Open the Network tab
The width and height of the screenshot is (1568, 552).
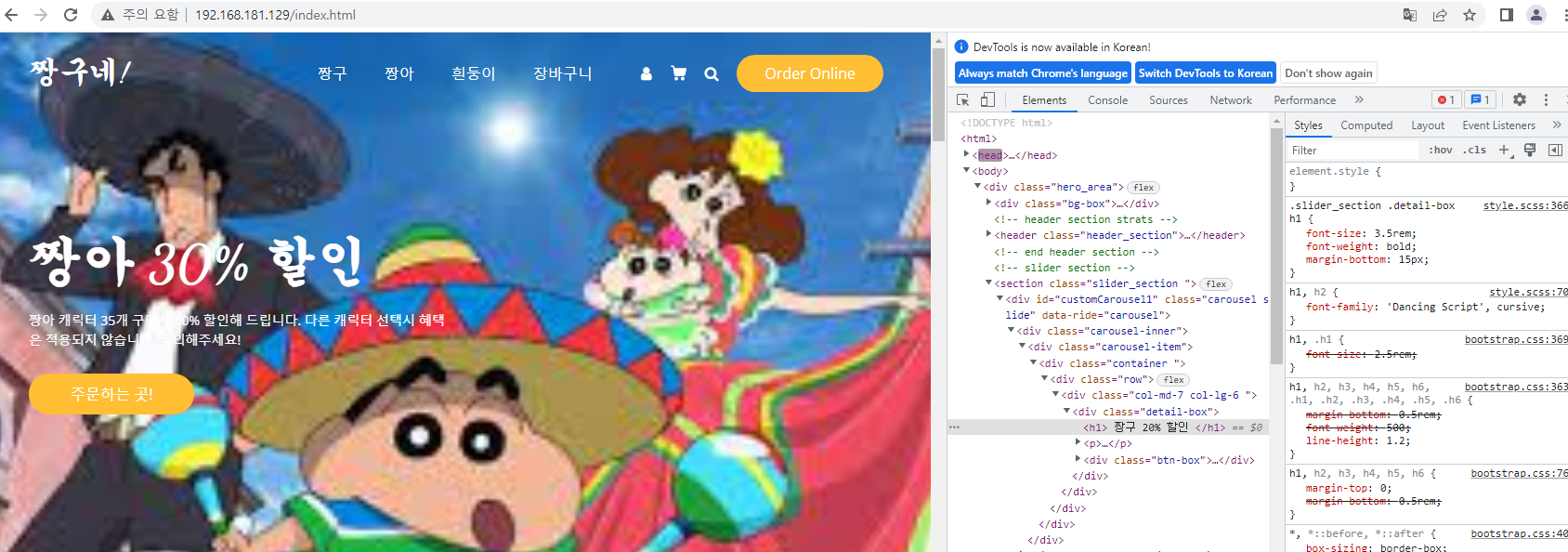1231,99
